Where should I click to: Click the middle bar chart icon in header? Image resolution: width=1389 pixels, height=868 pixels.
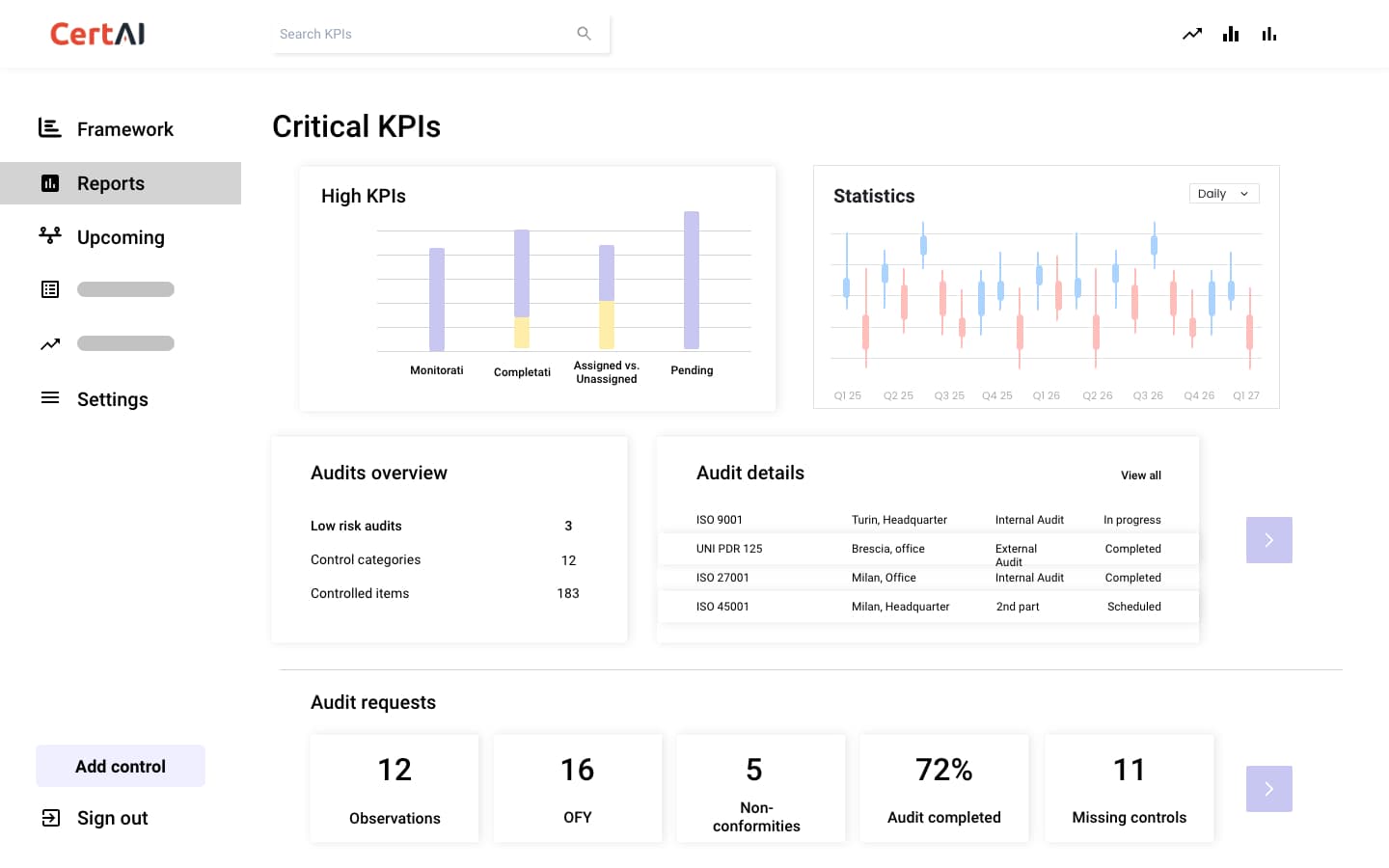[1231, 34]
